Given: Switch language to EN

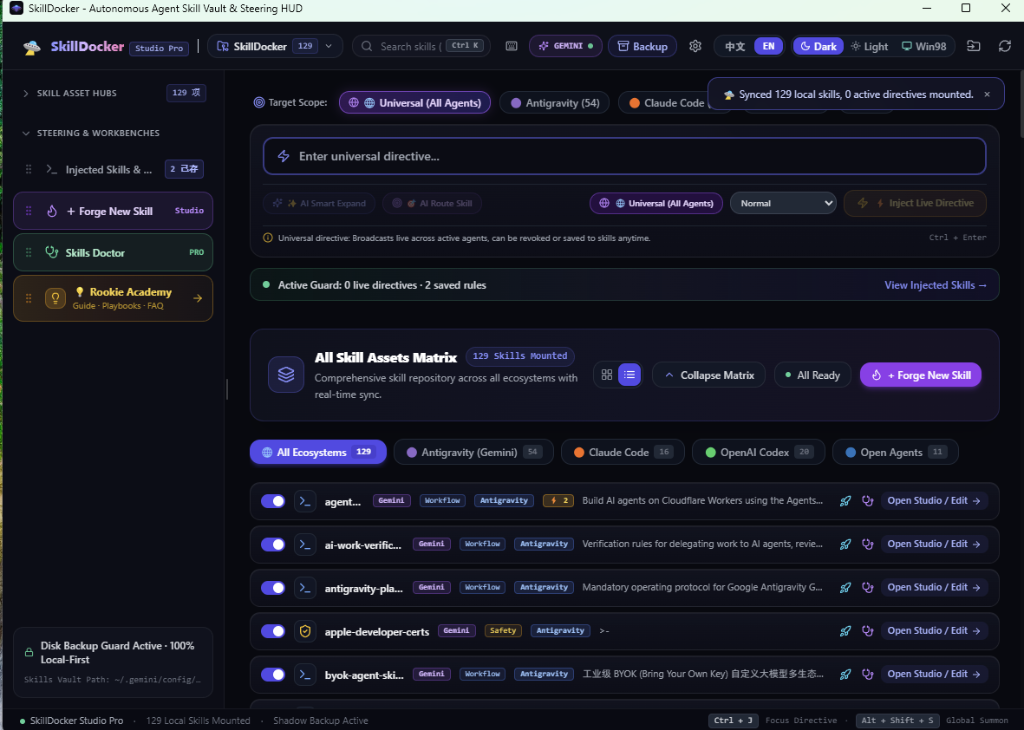Looking at the screenshot, I should click(769, 46).
